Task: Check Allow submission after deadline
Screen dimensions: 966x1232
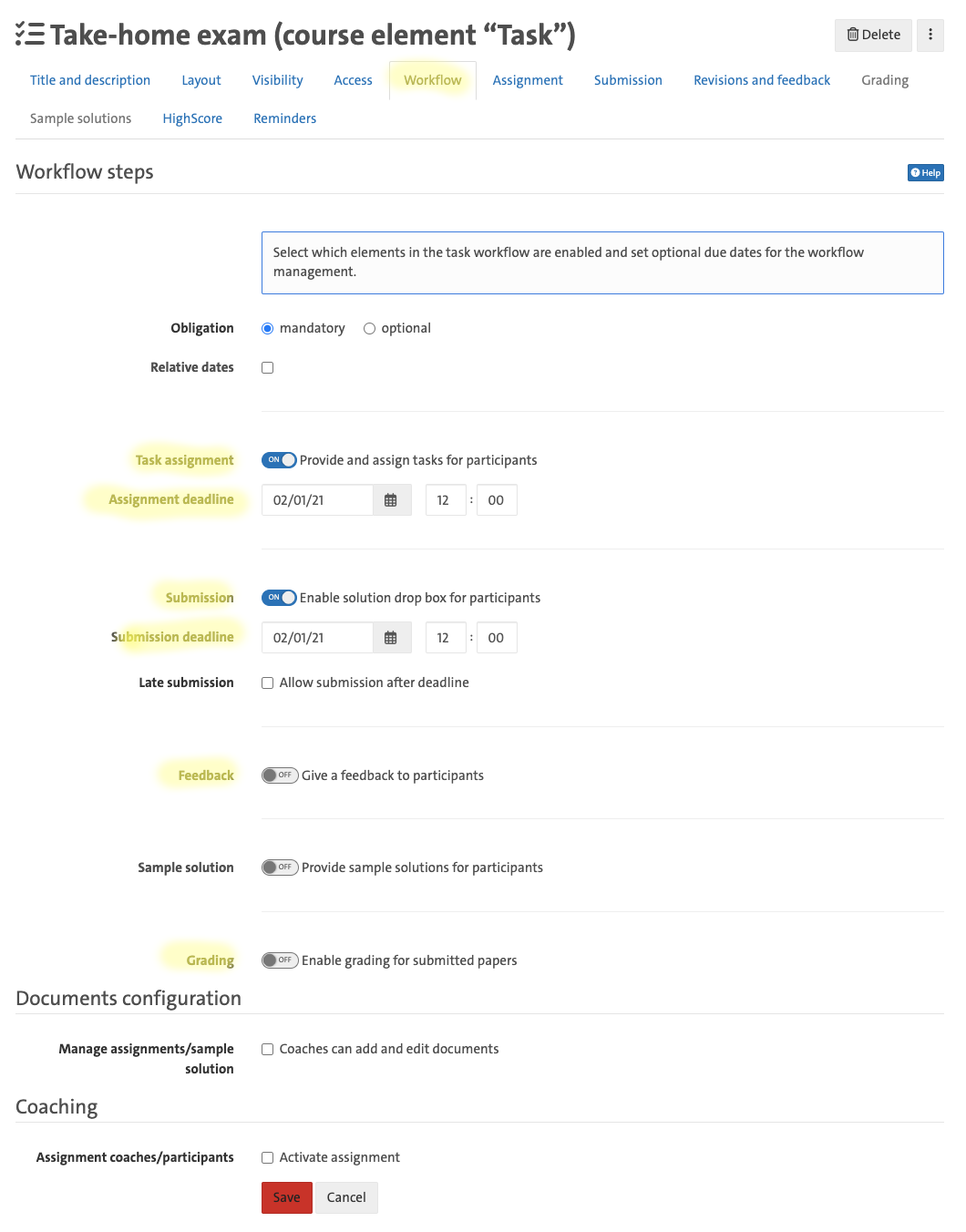Action: pos(268,683)
